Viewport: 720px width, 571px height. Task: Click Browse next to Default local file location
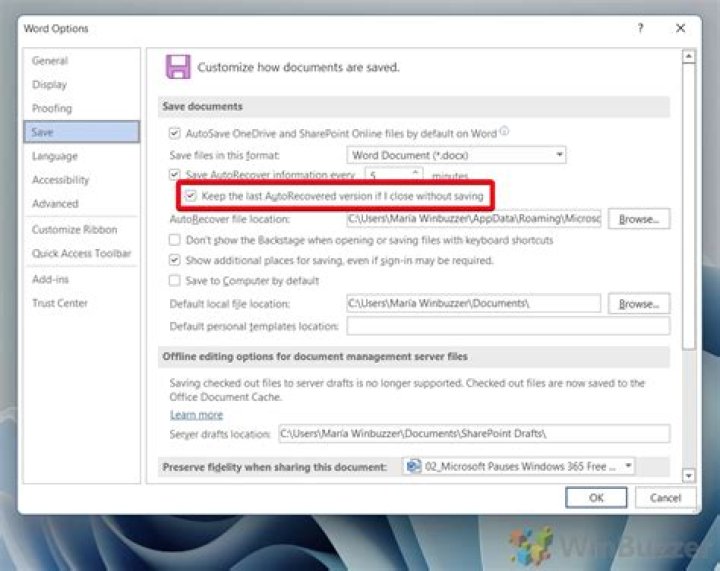click(x=639, y=304)
